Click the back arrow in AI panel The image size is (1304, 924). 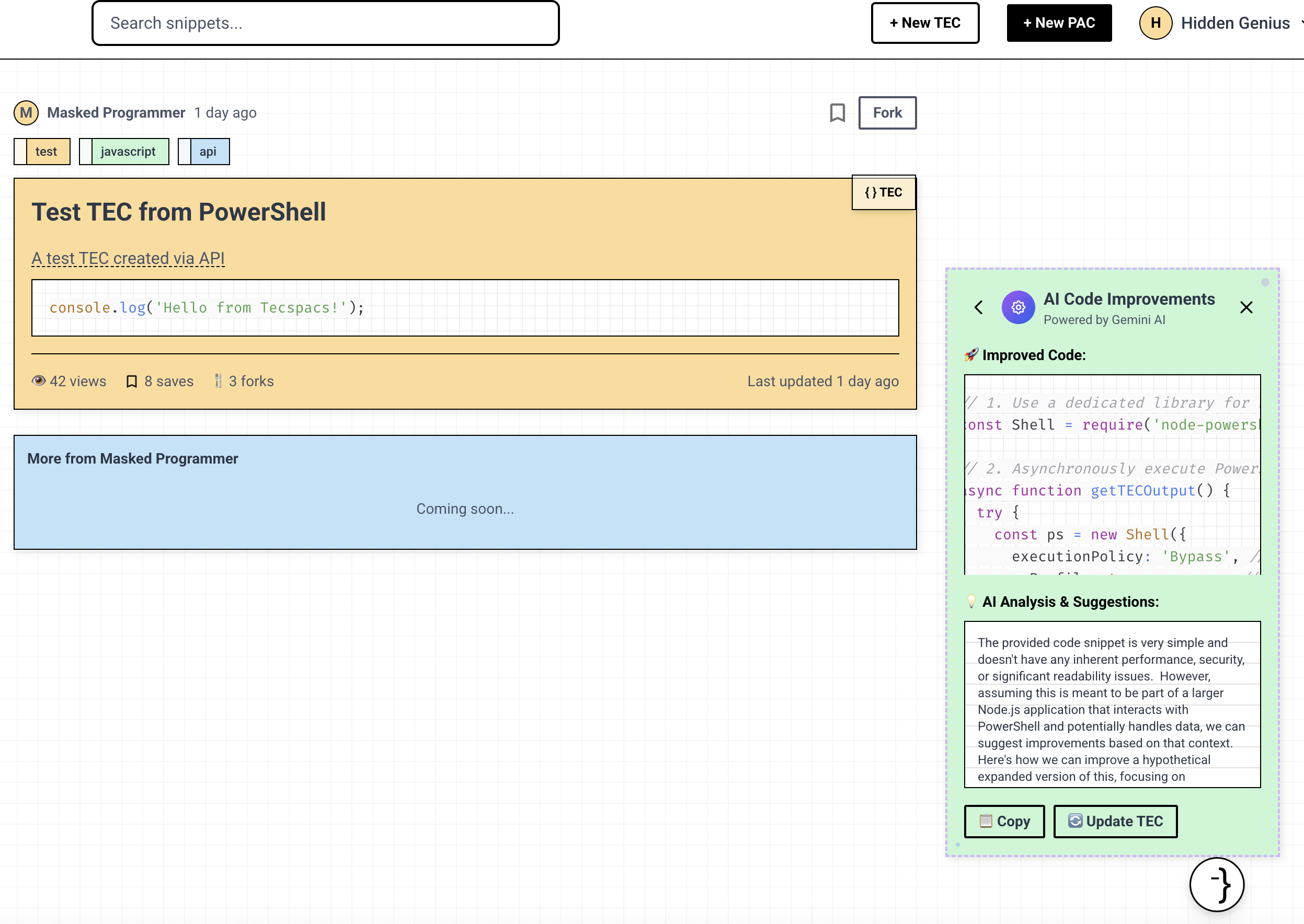[x=978, y=307]
